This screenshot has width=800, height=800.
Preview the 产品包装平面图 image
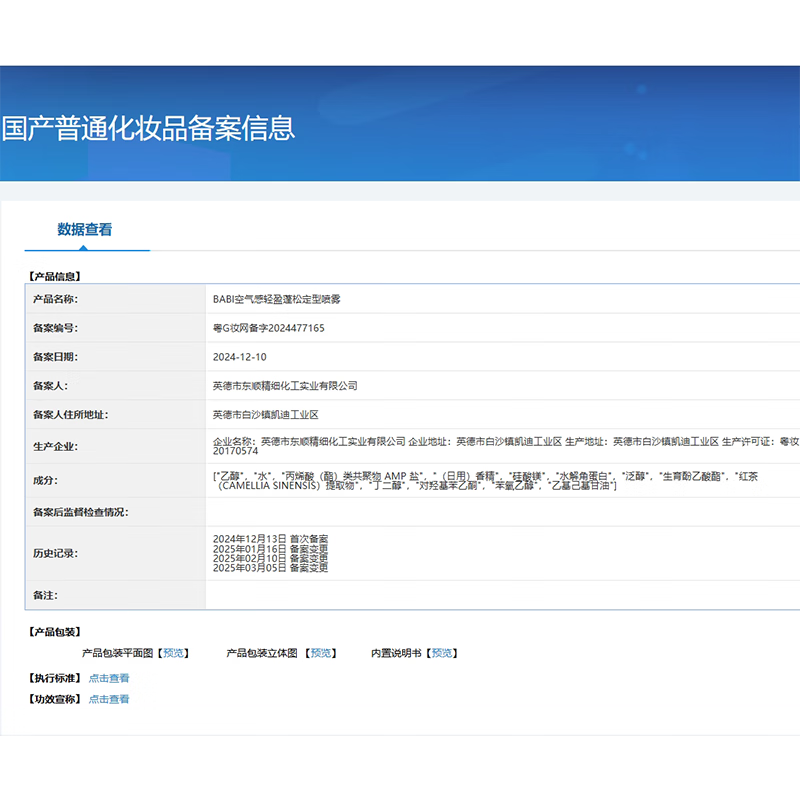click(174, 653)
